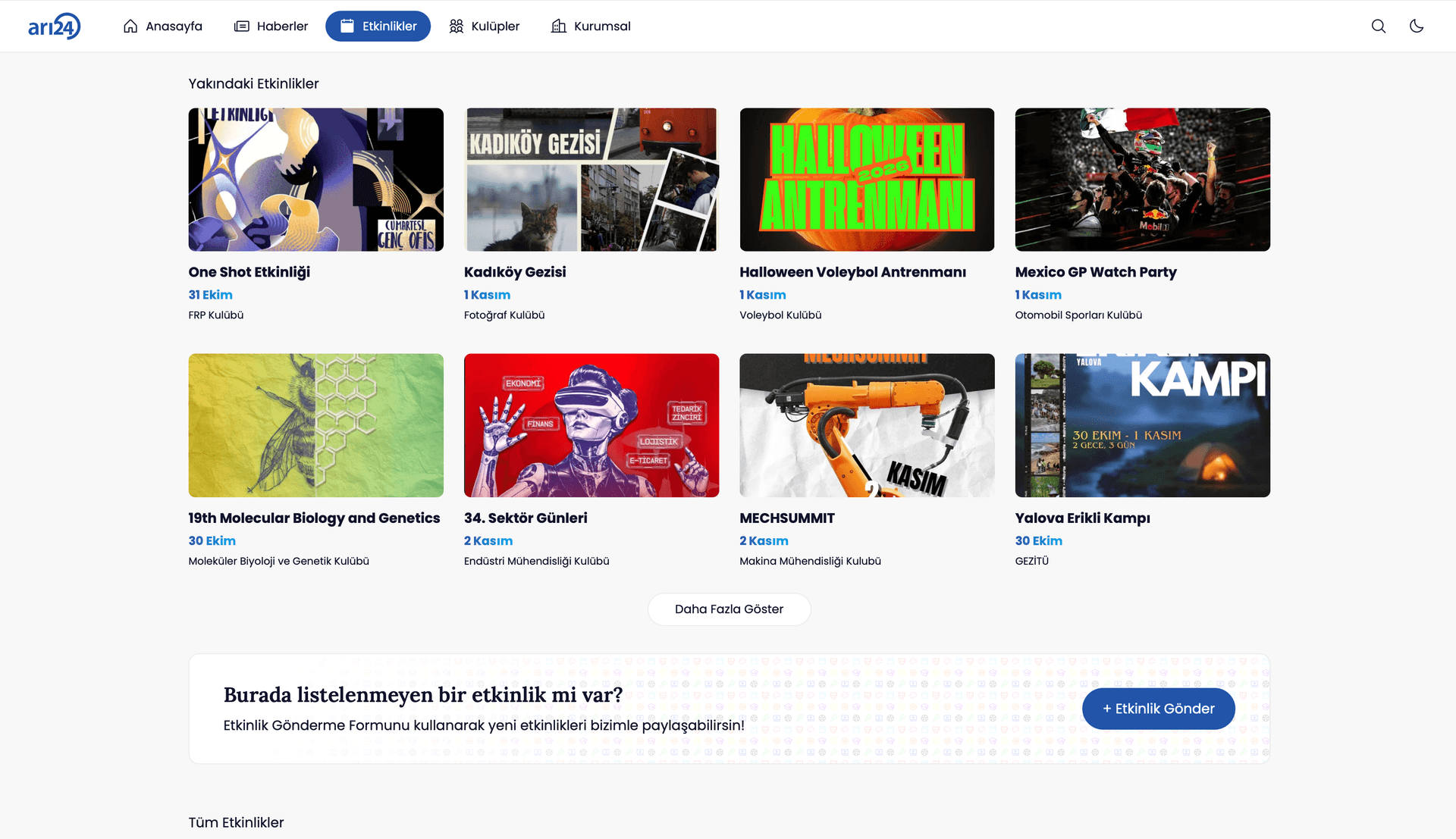
Task: Click the arı24 logo
Action: [54, 27]
